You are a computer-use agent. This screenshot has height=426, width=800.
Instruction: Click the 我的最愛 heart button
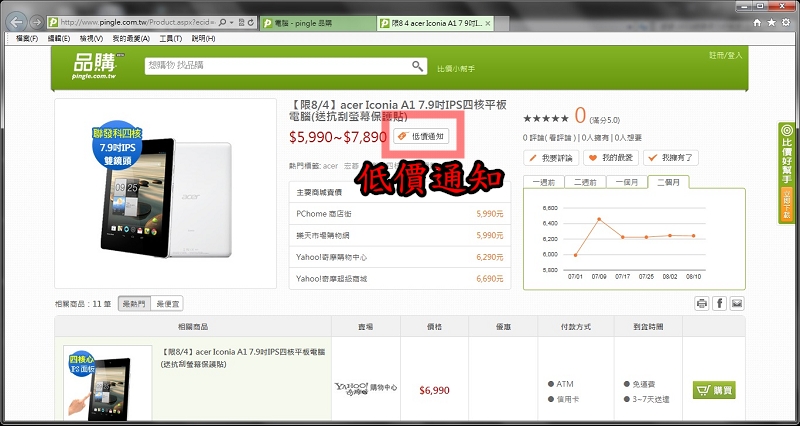(611, 158)
